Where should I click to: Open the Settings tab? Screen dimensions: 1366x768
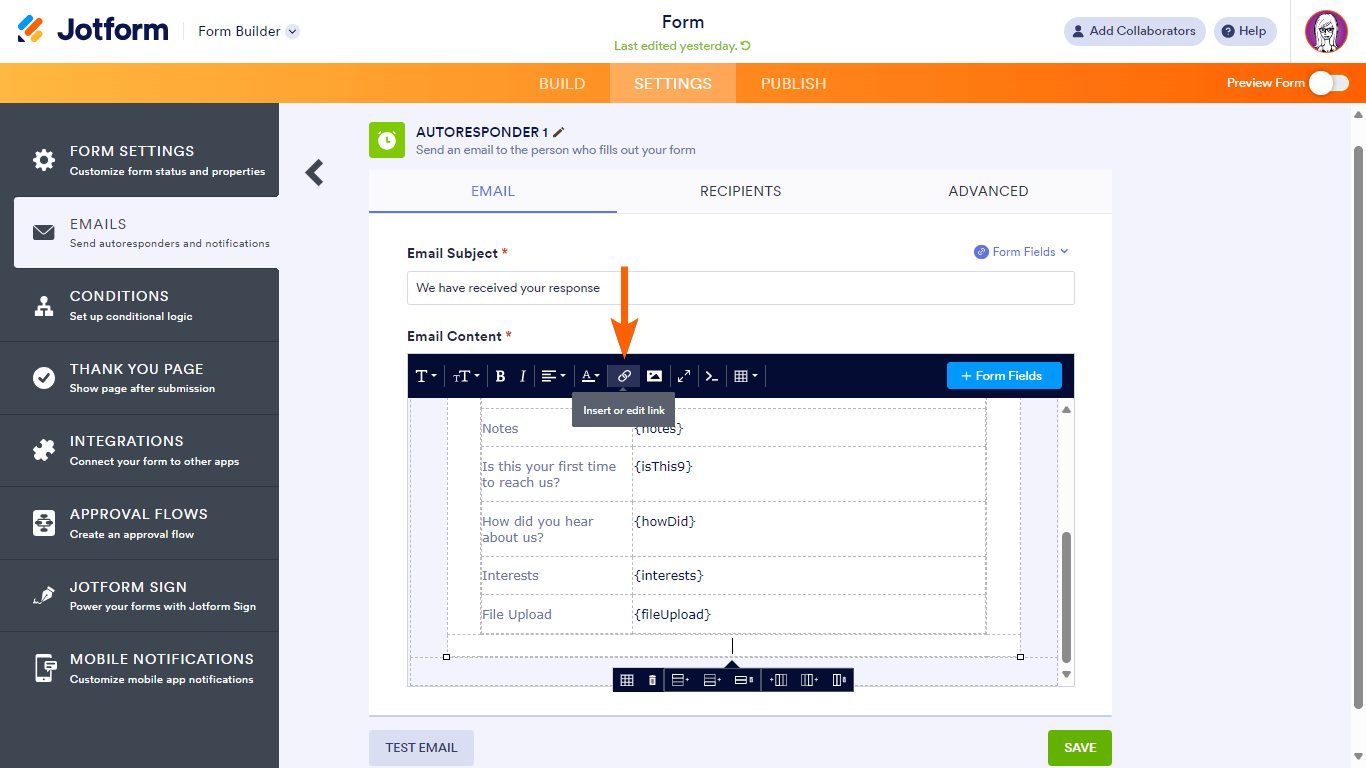point(673,83)
